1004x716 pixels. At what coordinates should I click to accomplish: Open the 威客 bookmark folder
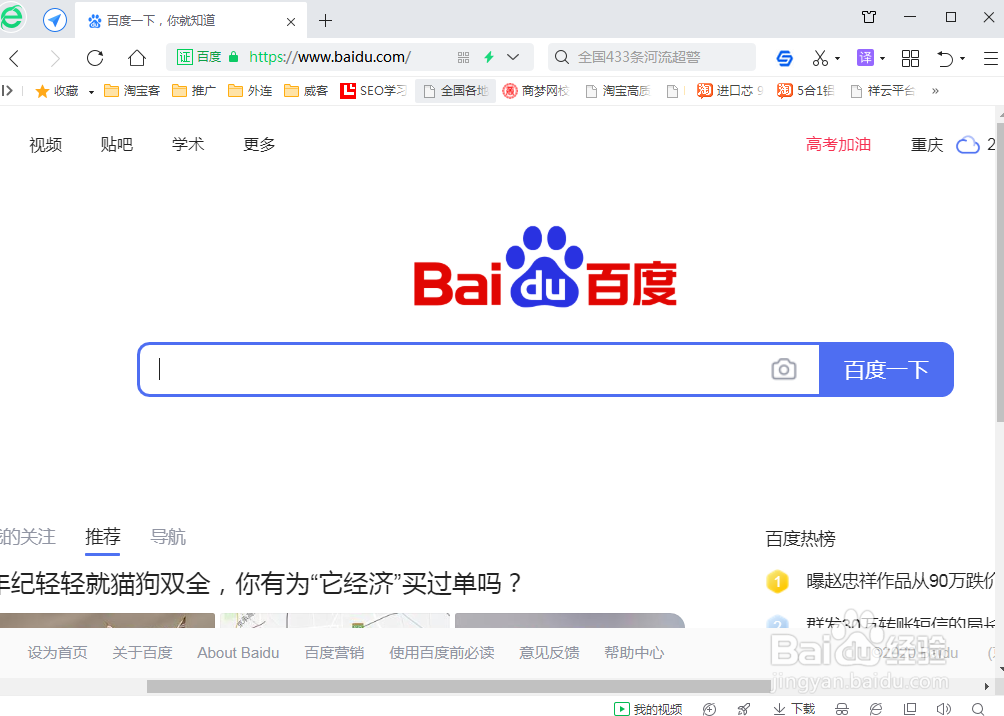[x=305, y=91]
